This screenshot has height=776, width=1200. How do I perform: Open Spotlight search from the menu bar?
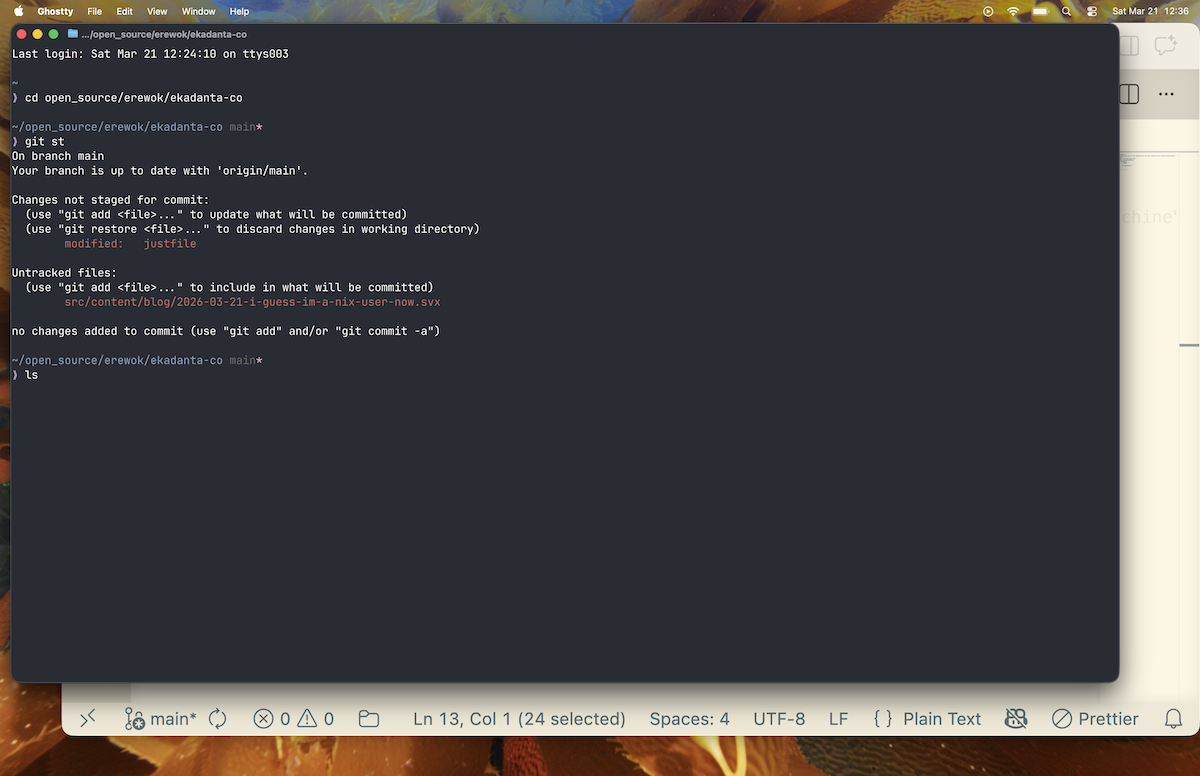tap(1066, 11)
